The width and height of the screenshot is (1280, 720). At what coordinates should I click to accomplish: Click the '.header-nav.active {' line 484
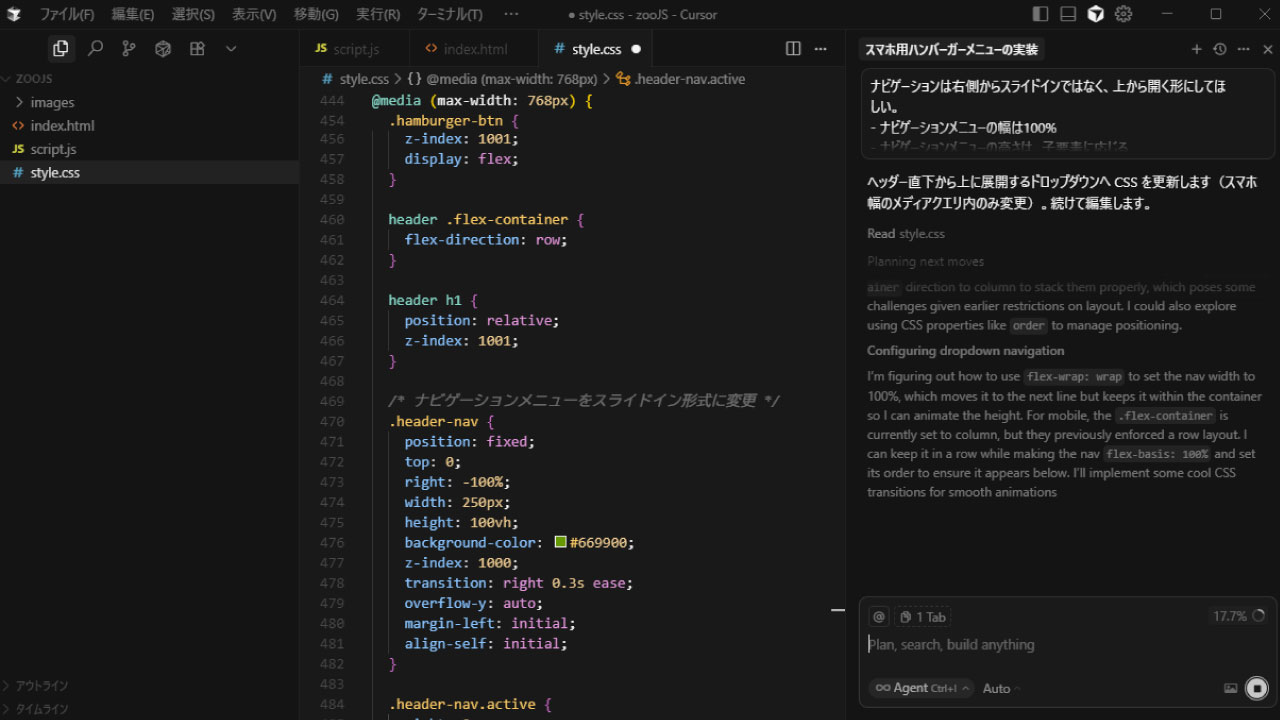pyautogui.click(x=470, y=704)
